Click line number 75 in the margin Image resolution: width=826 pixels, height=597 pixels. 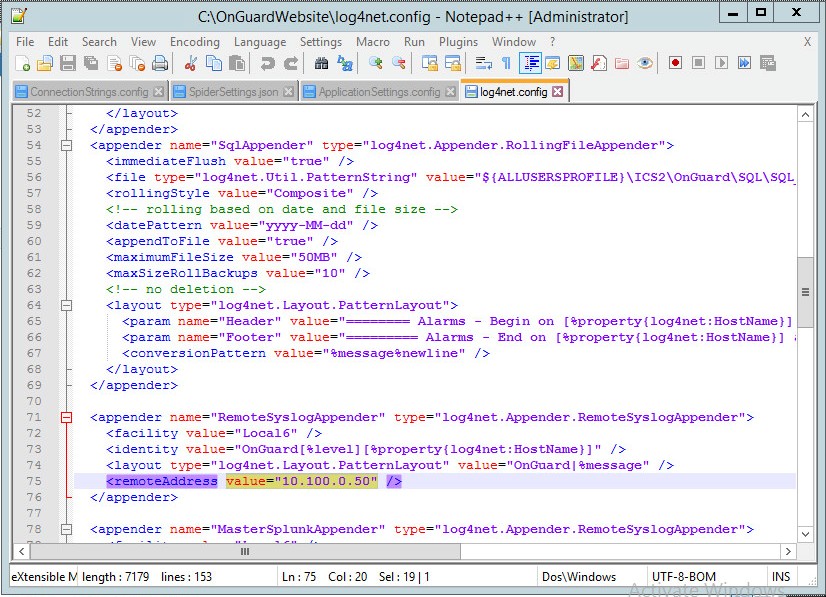[34, 481]
